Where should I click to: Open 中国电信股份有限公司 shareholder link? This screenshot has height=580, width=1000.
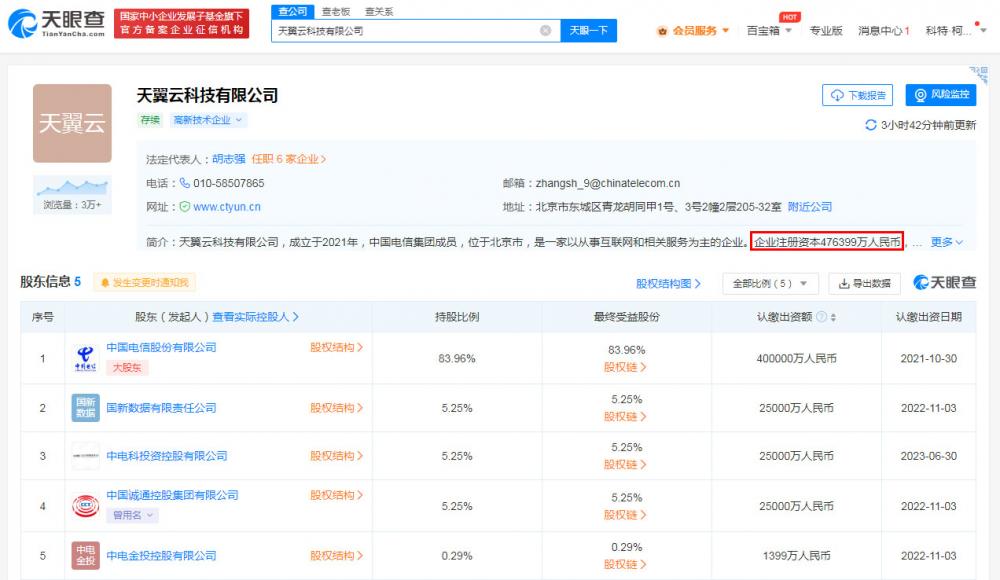[161, 347]
